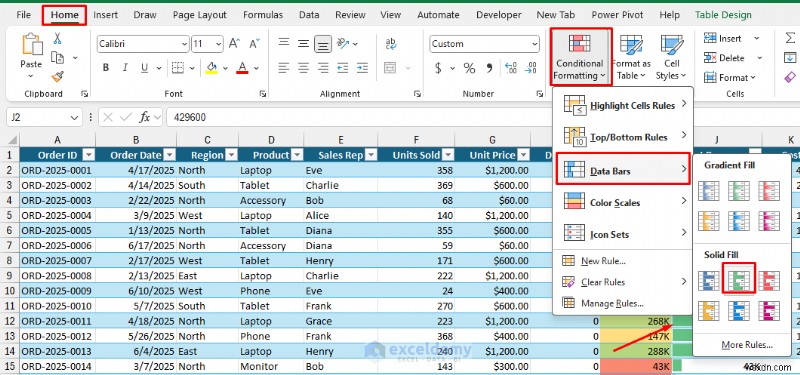Select Top Align icon

[x=284, y=43]
